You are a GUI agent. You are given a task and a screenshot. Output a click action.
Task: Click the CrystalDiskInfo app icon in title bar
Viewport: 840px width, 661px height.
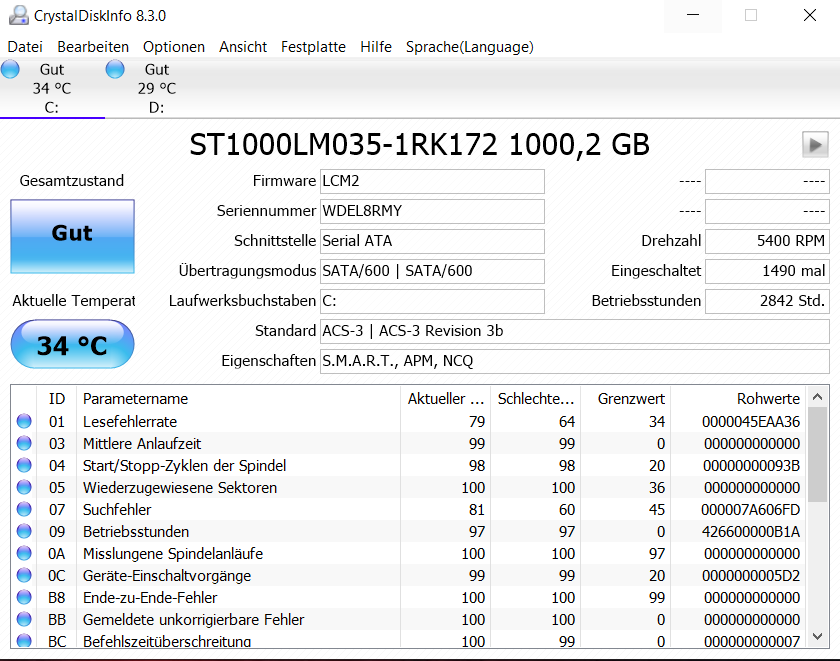pos(19,16)
